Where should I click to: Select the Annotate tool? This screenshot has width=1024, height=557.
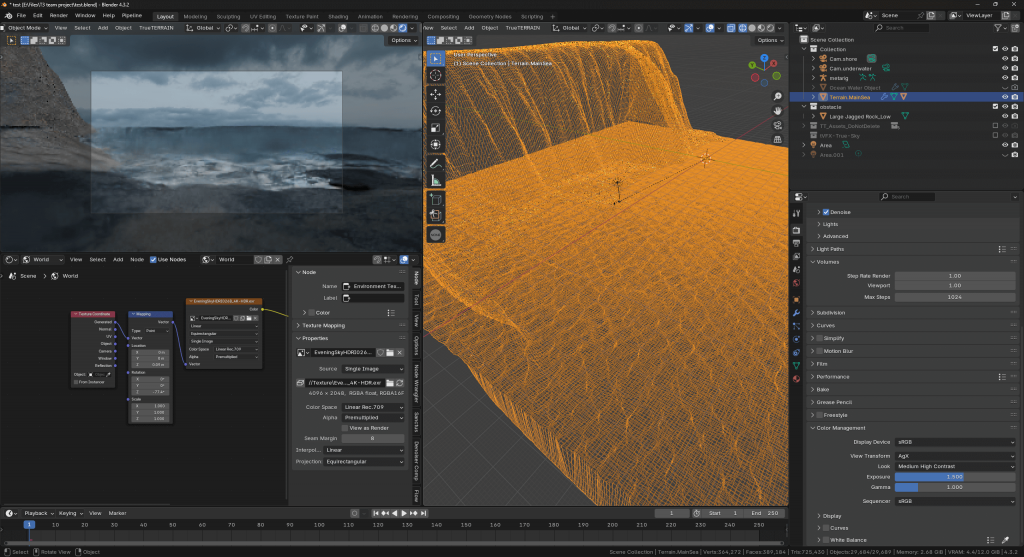pyautogui.click(x=435, y=162)
